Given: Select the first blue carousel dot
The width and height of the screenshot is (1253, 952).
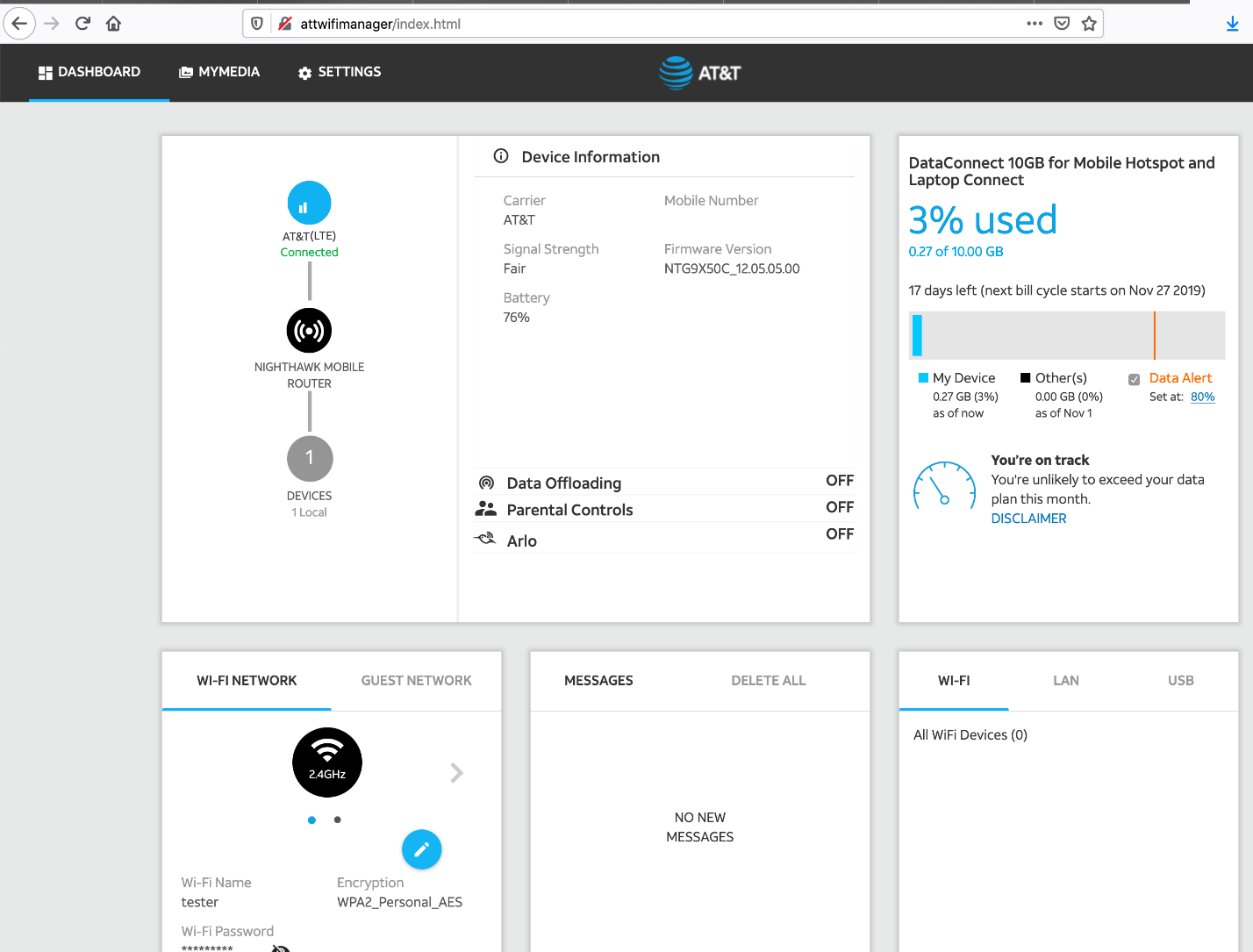Looking at the screenshot, I should (x=311, y=820).
